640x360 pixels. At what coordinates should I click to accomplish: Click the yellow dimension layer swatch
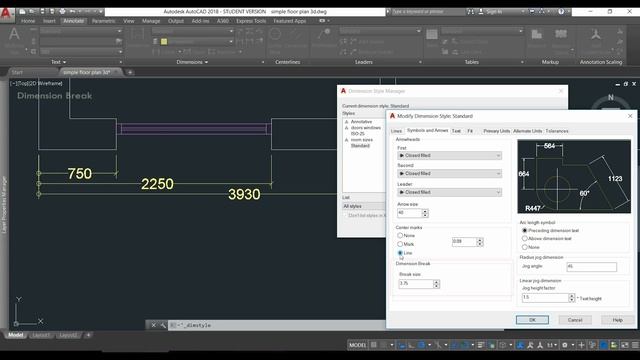pos(164,41)
